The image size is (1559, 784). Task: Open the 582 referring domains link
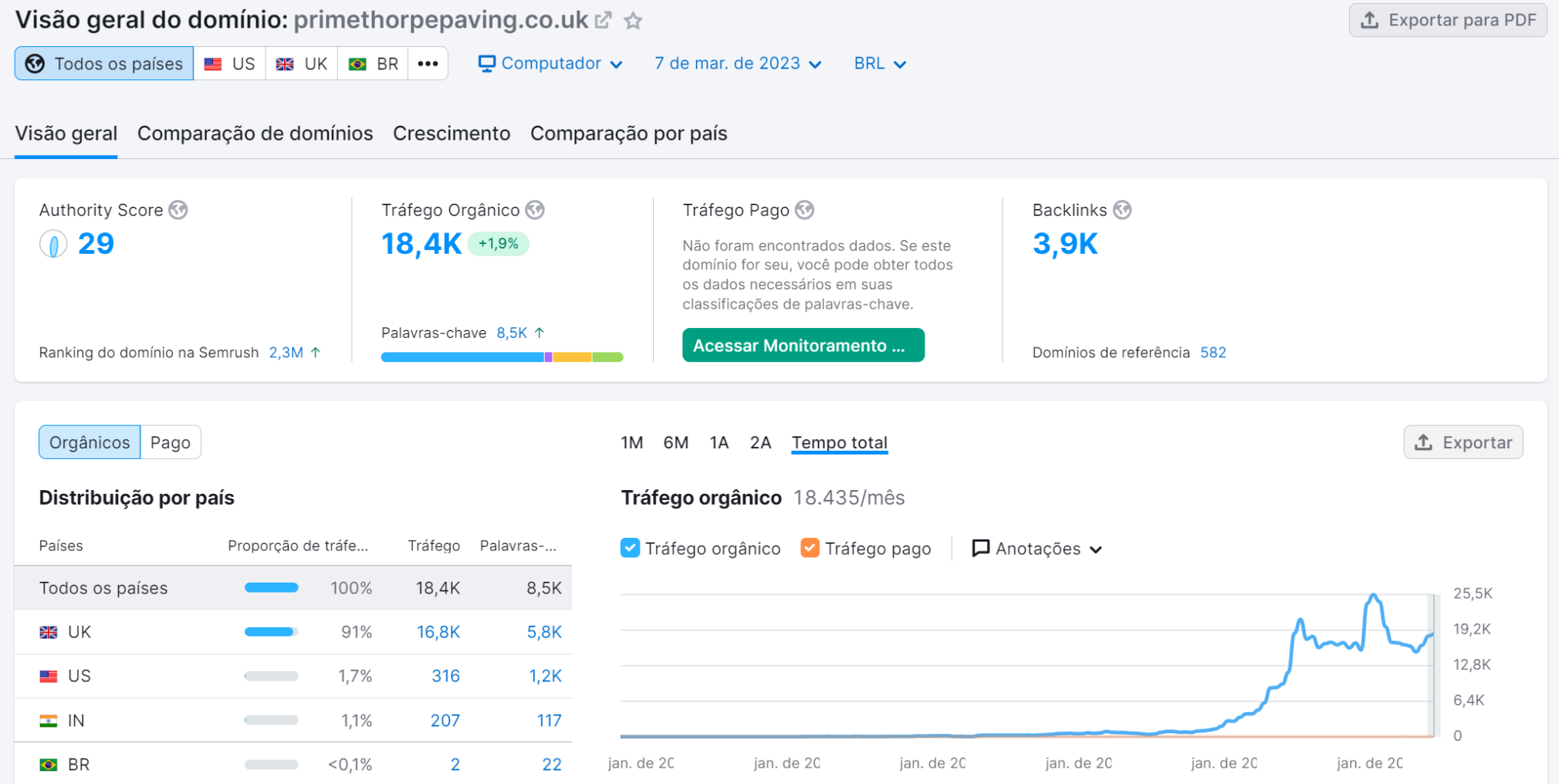1213,353
